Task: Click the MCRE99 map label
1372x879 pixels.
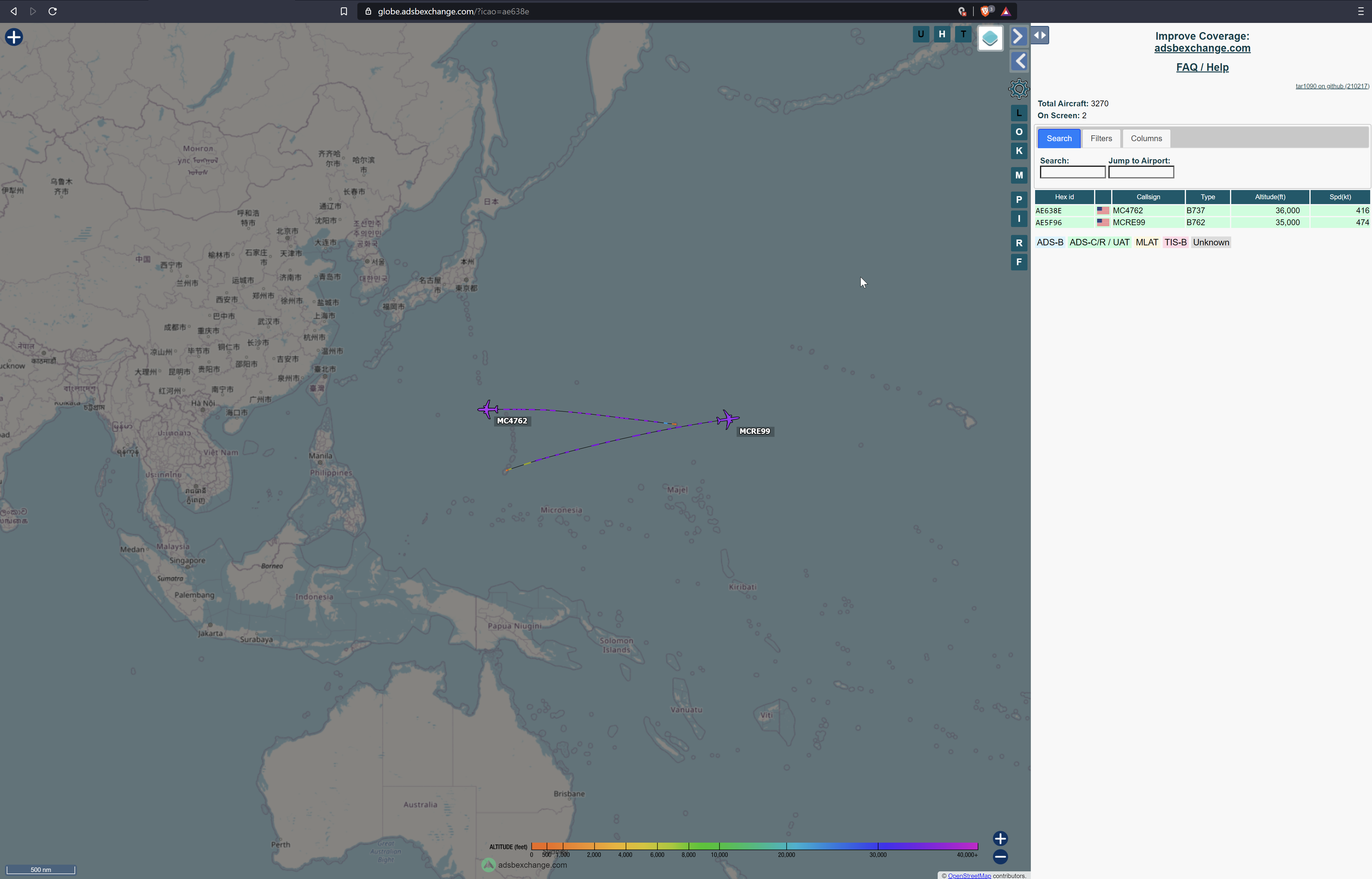Action: click(754, 431)
